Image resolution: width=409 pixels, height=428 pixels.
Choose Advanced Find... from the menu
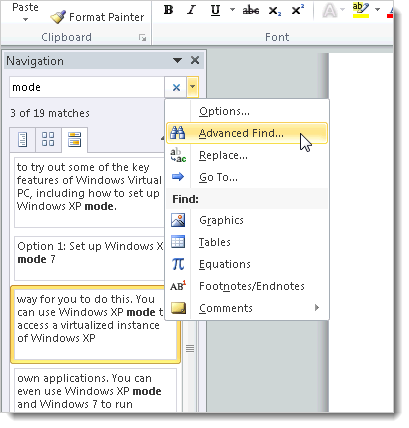click(247, 133)
